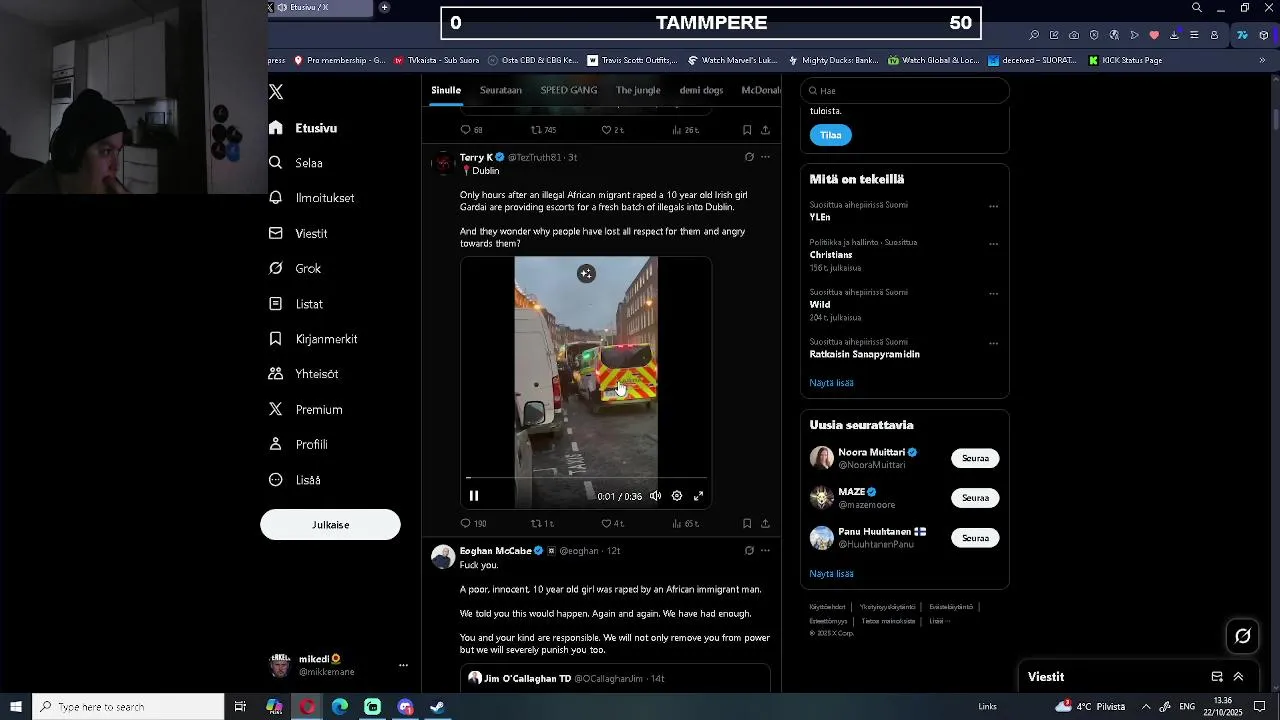Open Grok from the sidebar
The image size is (1280, 720).
(x=295, y=268)
